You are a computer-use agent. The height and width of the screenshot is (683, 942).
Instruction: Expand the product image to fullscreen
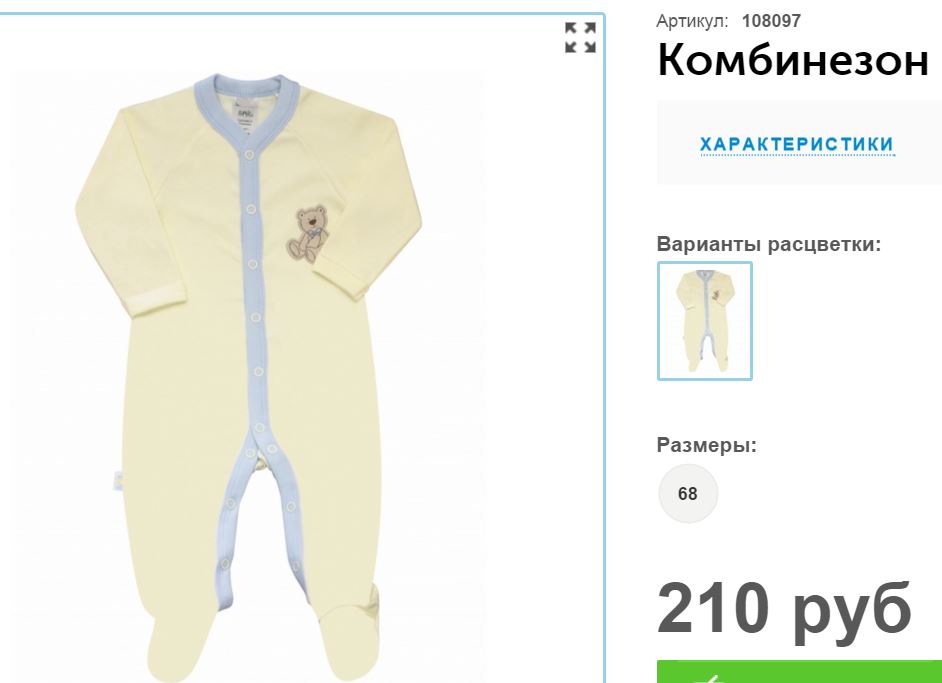coord(580,37)
